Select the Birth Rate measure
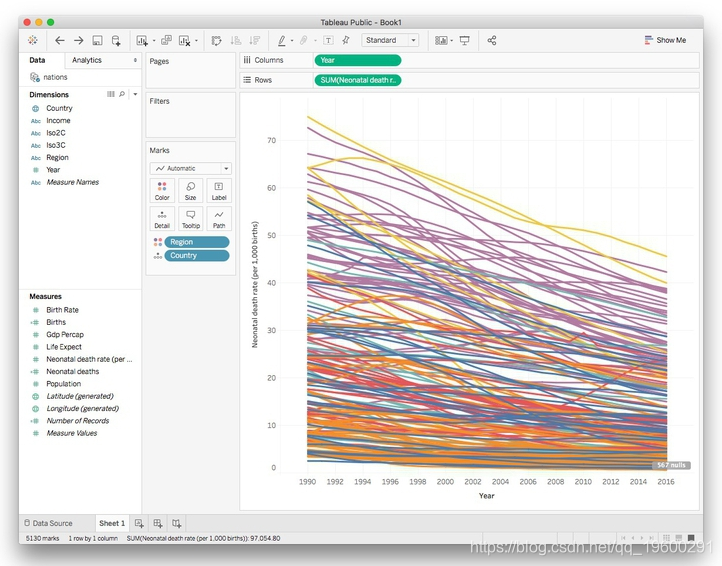The height and width of the screenshot is (566, 722). [62, 310]
